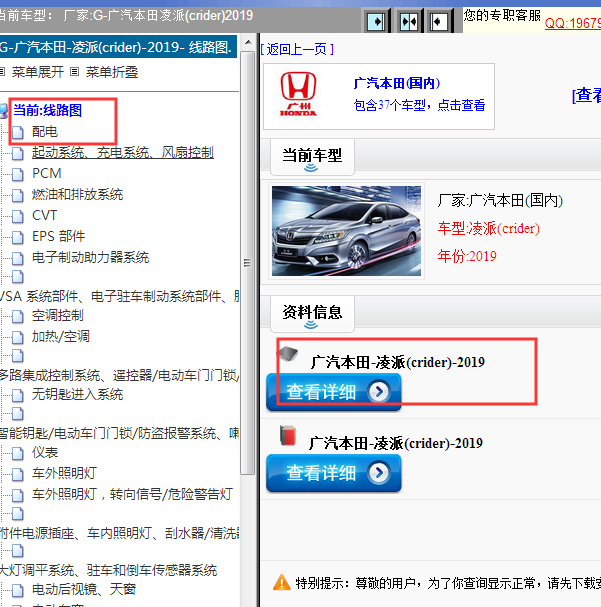Open 配电 wiring diagram
The height and width of the screenshot is (607, 601).
tap(45, 132)
